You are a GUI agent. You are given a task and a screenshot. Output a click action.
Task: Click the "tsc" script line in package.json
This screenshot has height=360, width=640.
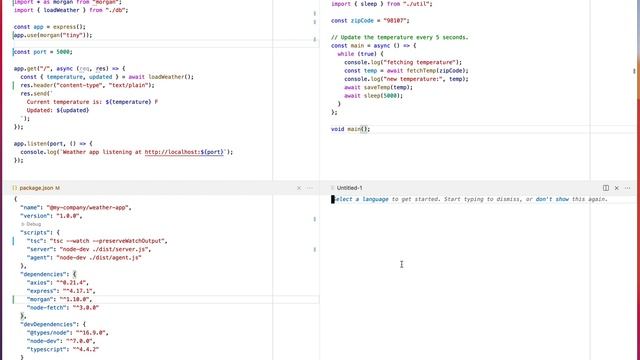(x=97, y=241)
